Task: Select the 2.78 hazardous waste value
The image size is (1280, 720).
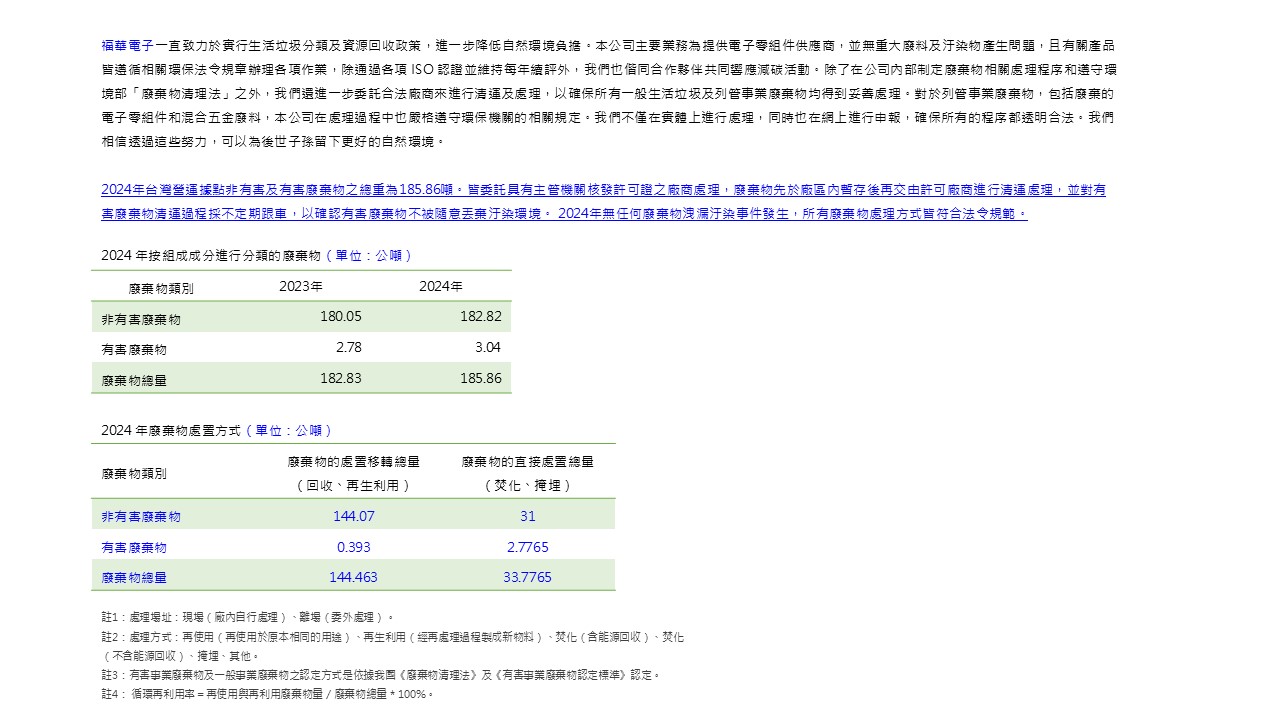Action: [x=349, y=348]
